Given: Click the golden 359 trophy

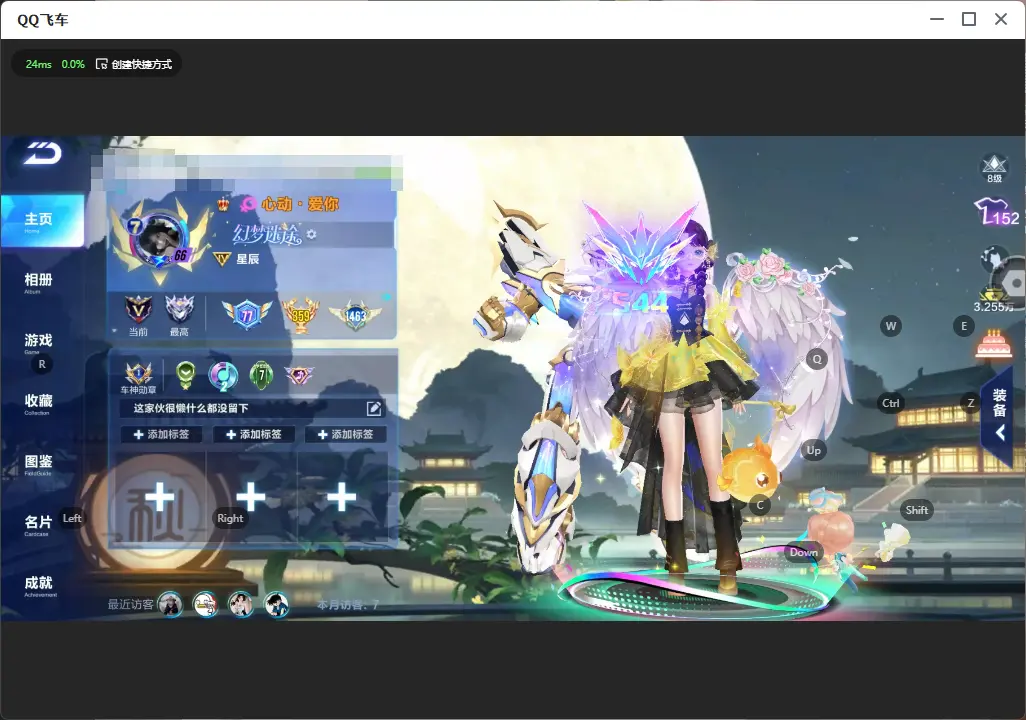Looking at the screenshot, I should 300,315.
